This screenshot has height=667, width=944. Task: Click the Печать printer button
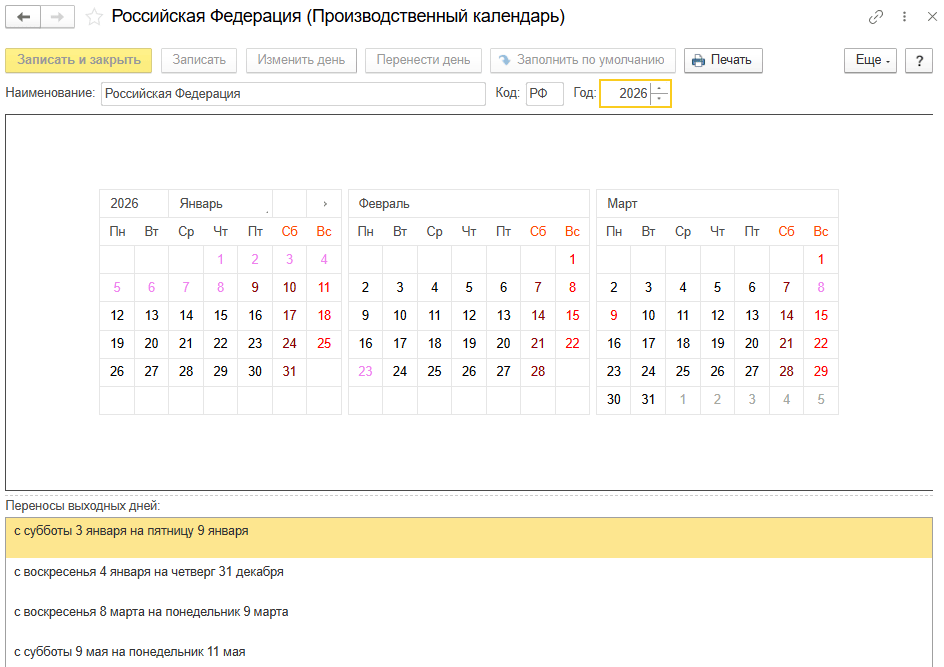tap(723, 60)
